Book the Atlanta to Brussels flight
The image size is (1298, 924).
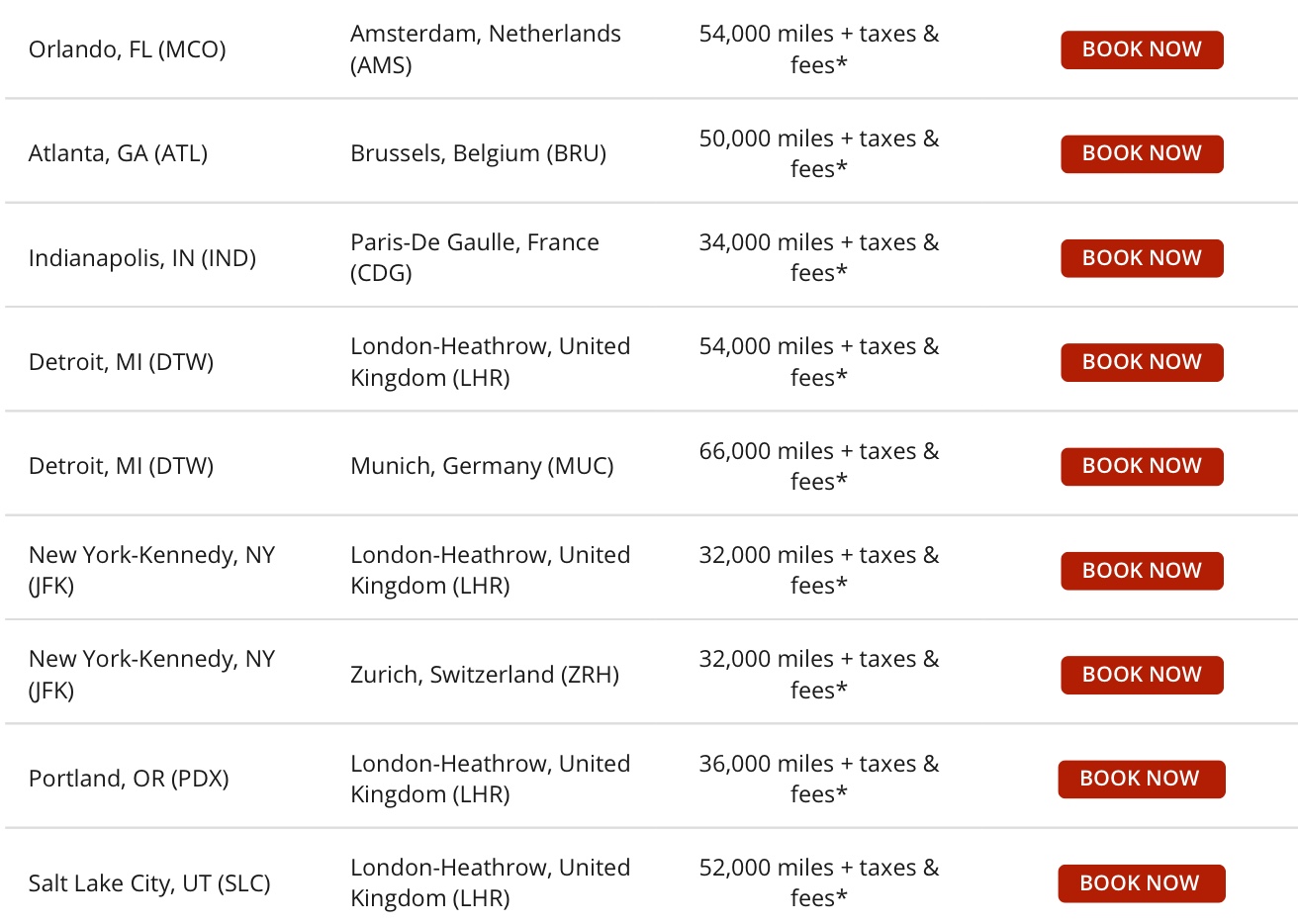1142,153
